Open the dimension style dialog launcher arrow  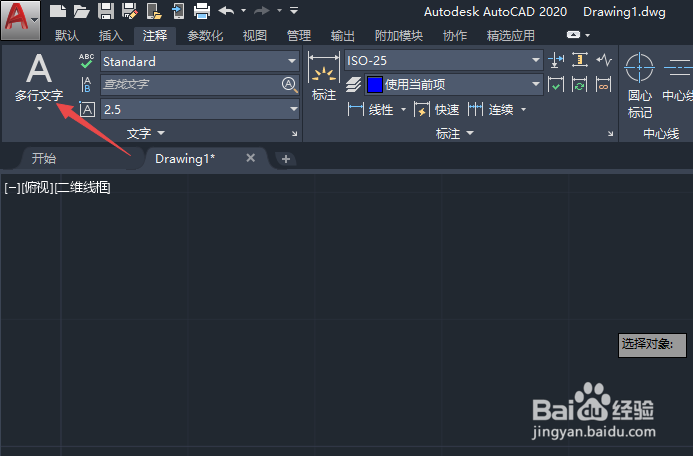click(610, 133)
